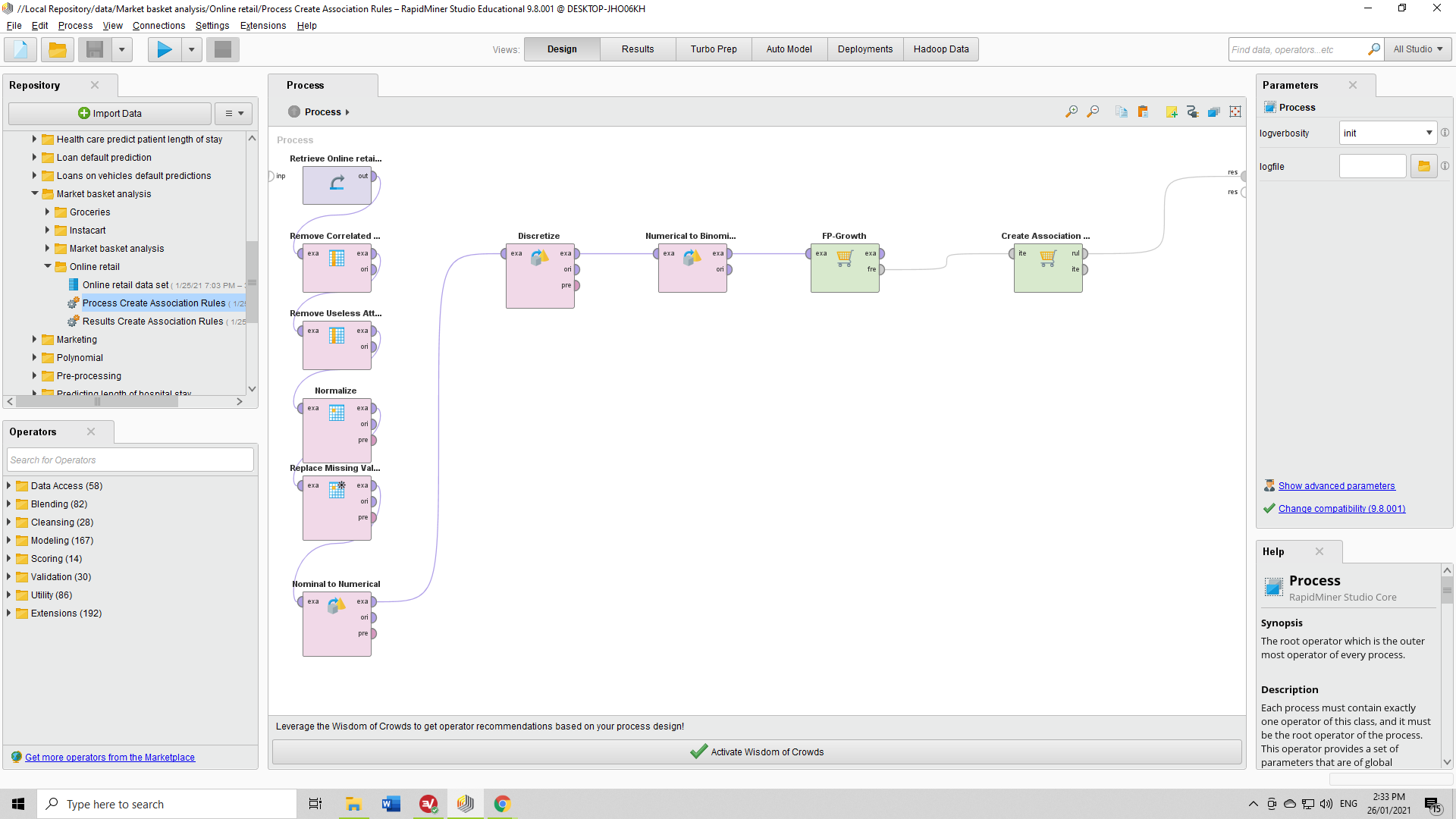Activate Wisdom of Crowds
1456x819 pixels.
[x=757, y=752]
